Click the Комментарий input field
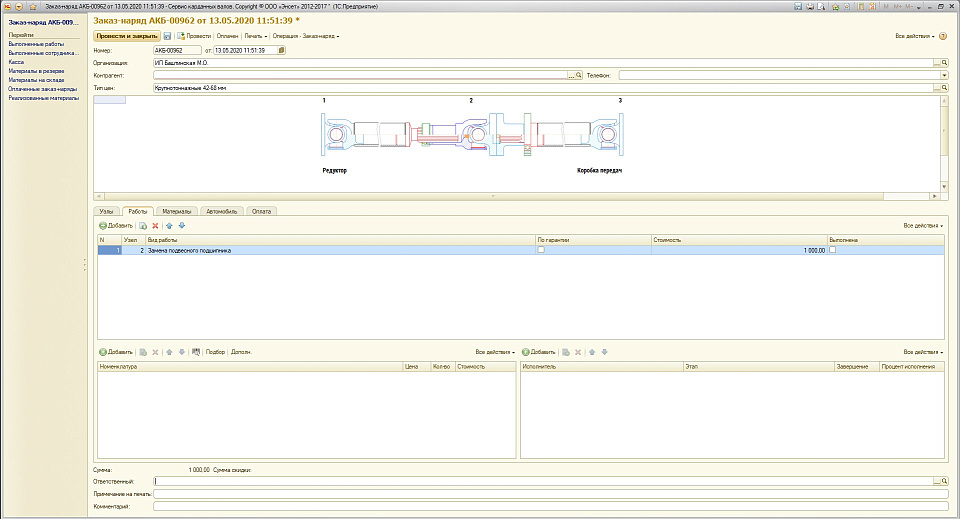 549,507
